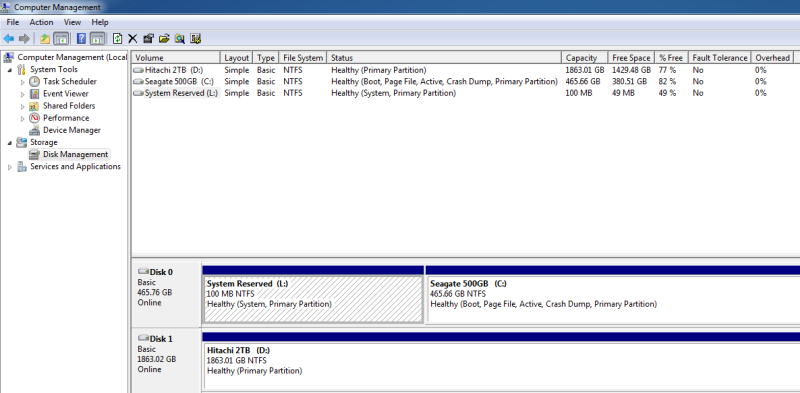Collapse the Storage tree node
This screenshot has height=393, width=800.
[10, 143]
